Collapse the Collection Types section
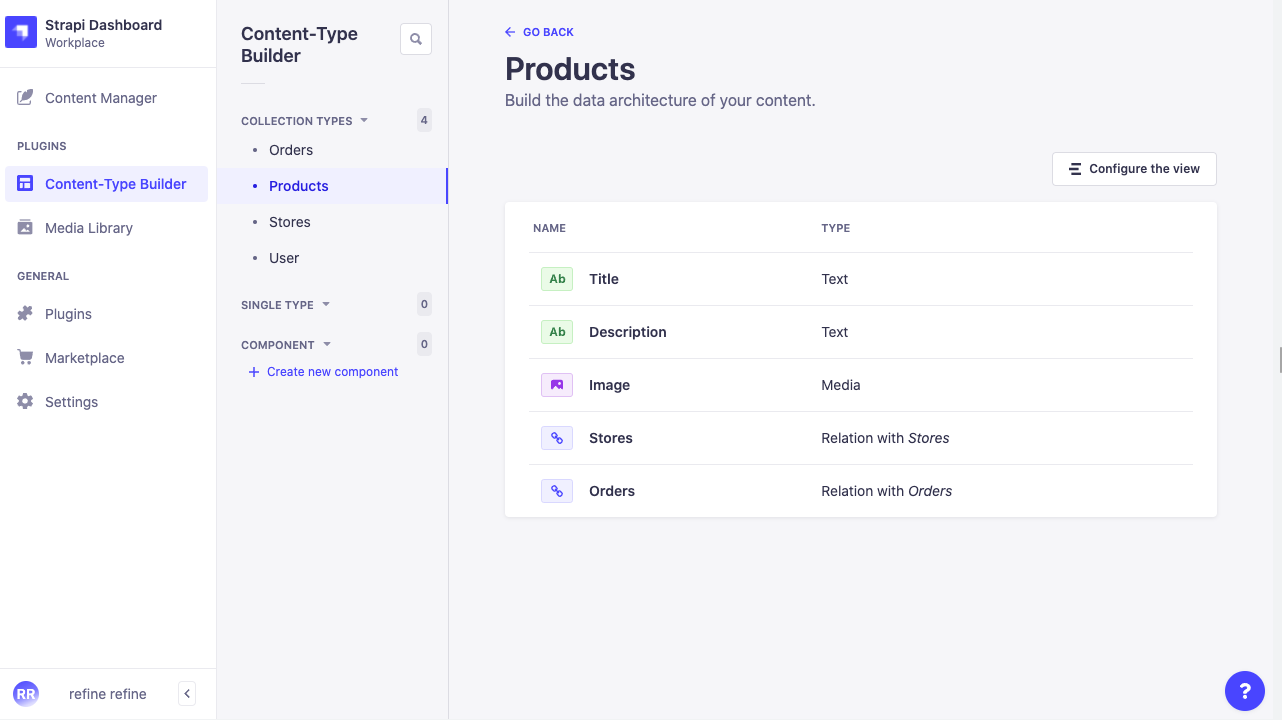The image size is (1282, 720). [366, 120]
